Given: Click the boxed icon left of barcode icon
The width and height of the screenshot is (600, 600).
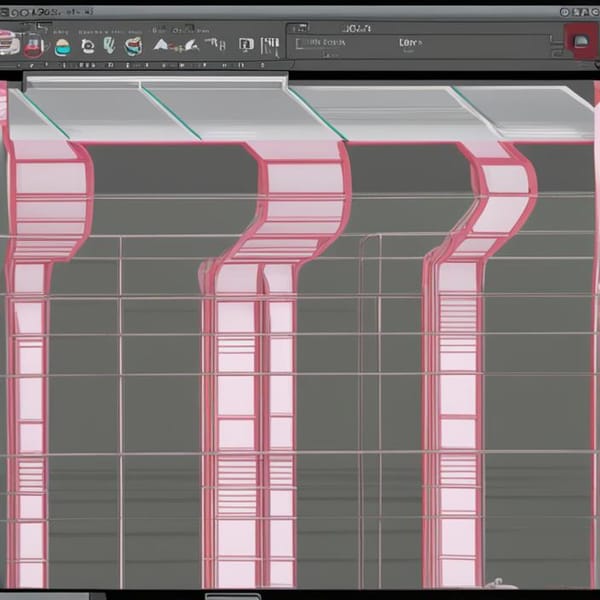Looking at the screenshot, I should click(245, 45).
